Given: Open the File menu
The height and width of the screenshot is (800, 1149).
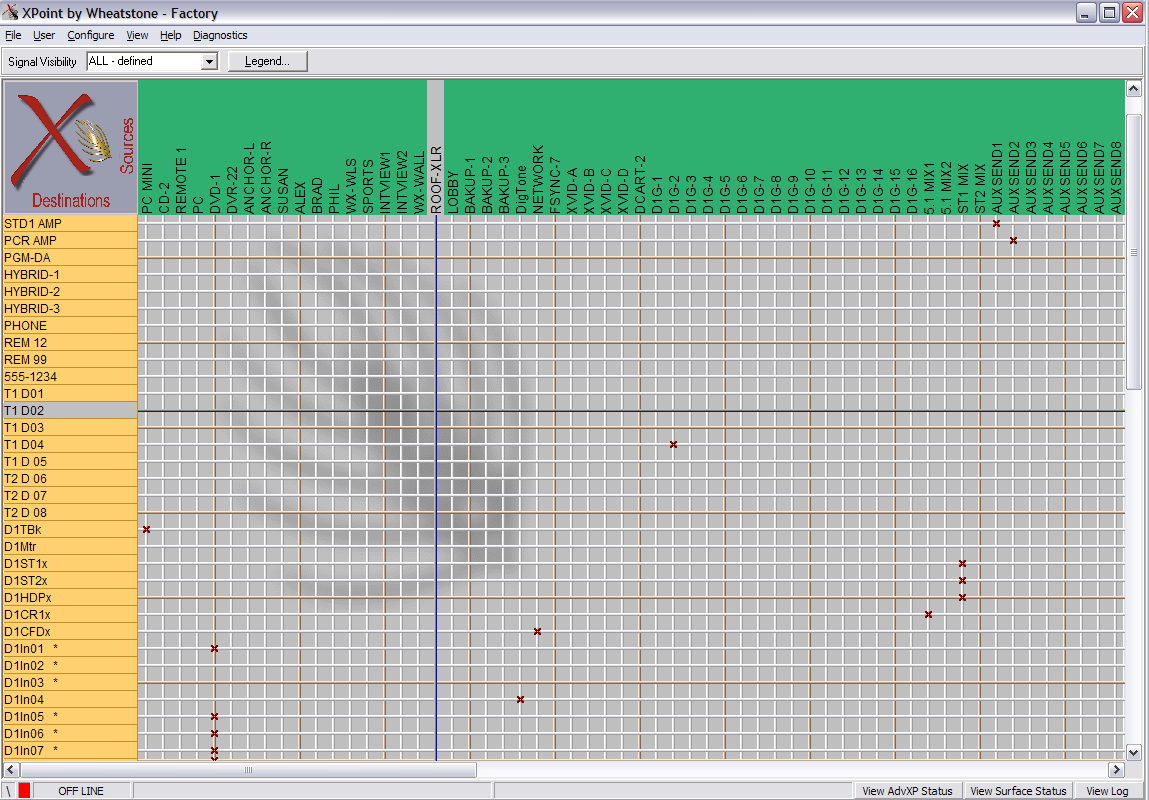Looking at the screenshot, I should (13, 35).
